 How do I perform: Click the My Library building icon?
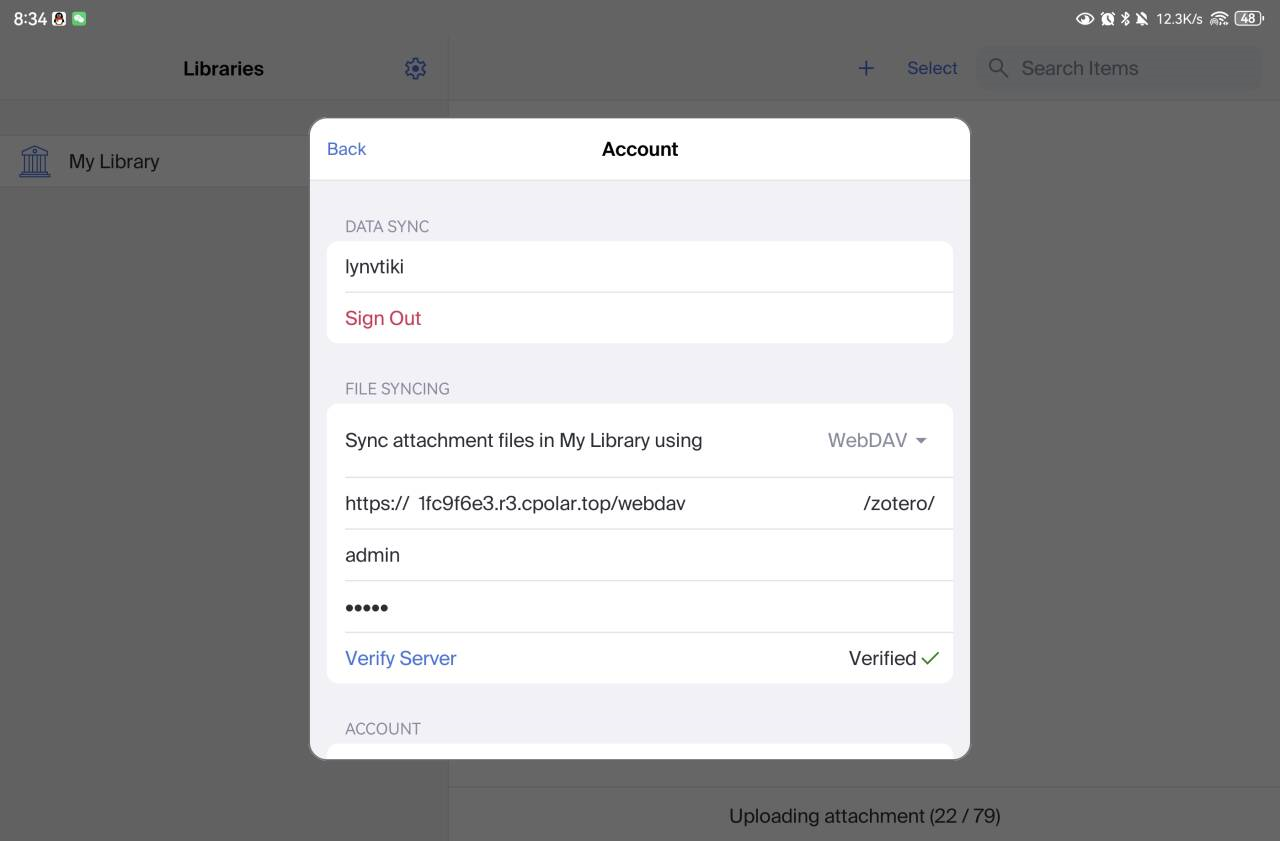pyautogui.click(x=35, y=161)
